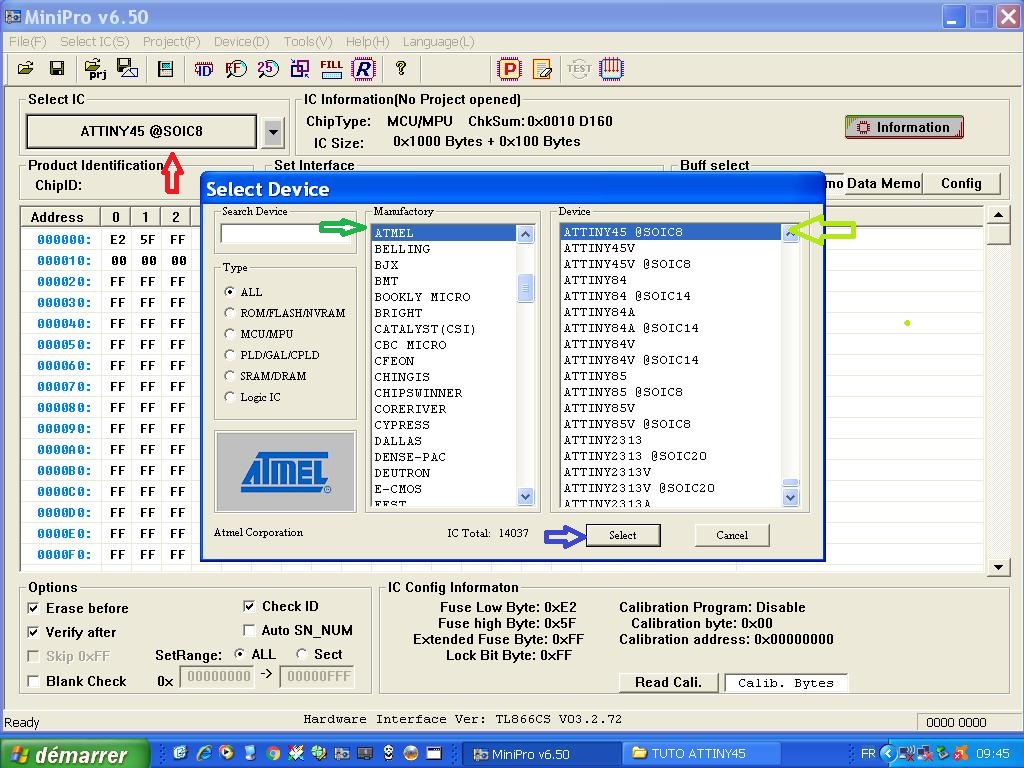Toggle the Verify after checkbox
The height and width of the screenshot is (768, 1024).
[33, 632]
